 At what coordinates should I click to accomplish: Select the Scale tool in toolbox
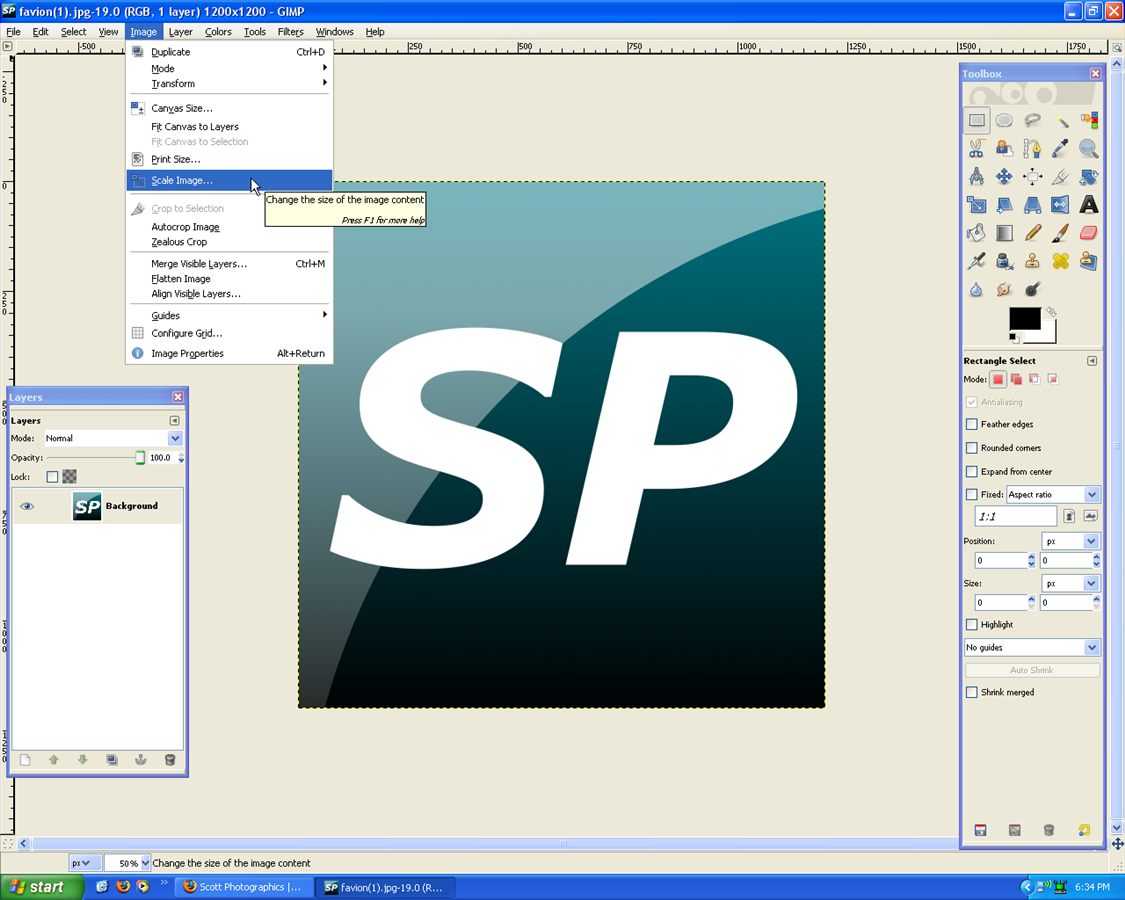click(976, 205)
